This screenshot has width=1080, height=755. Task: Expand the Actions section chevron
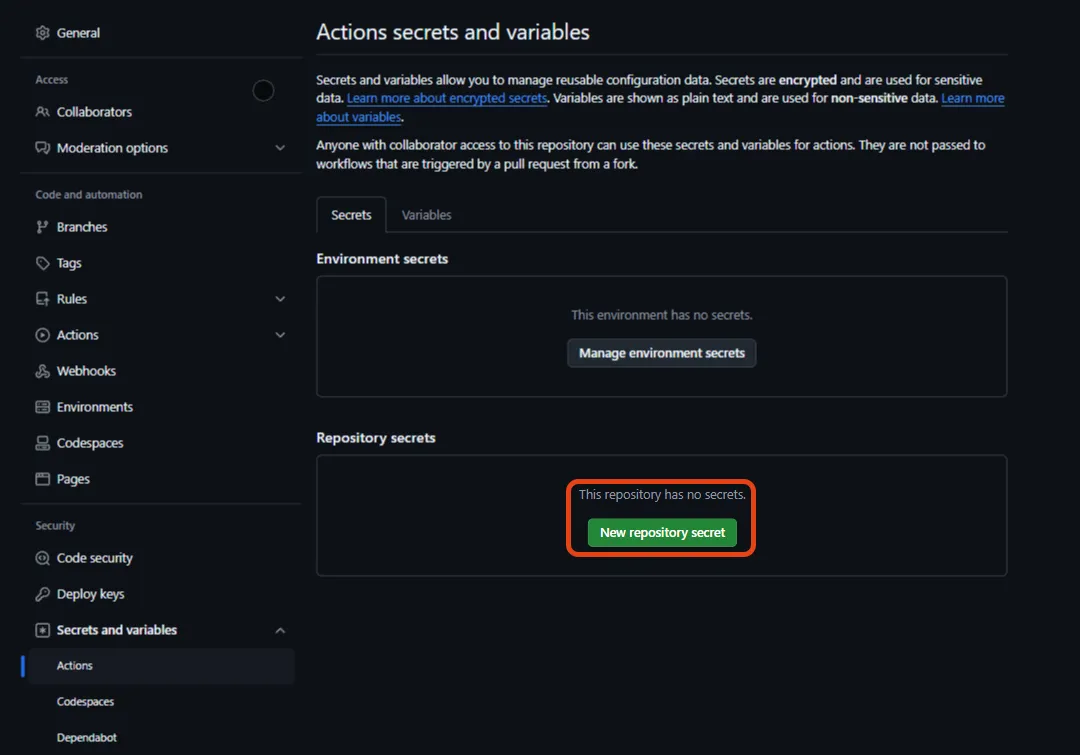tap(281, 334)
